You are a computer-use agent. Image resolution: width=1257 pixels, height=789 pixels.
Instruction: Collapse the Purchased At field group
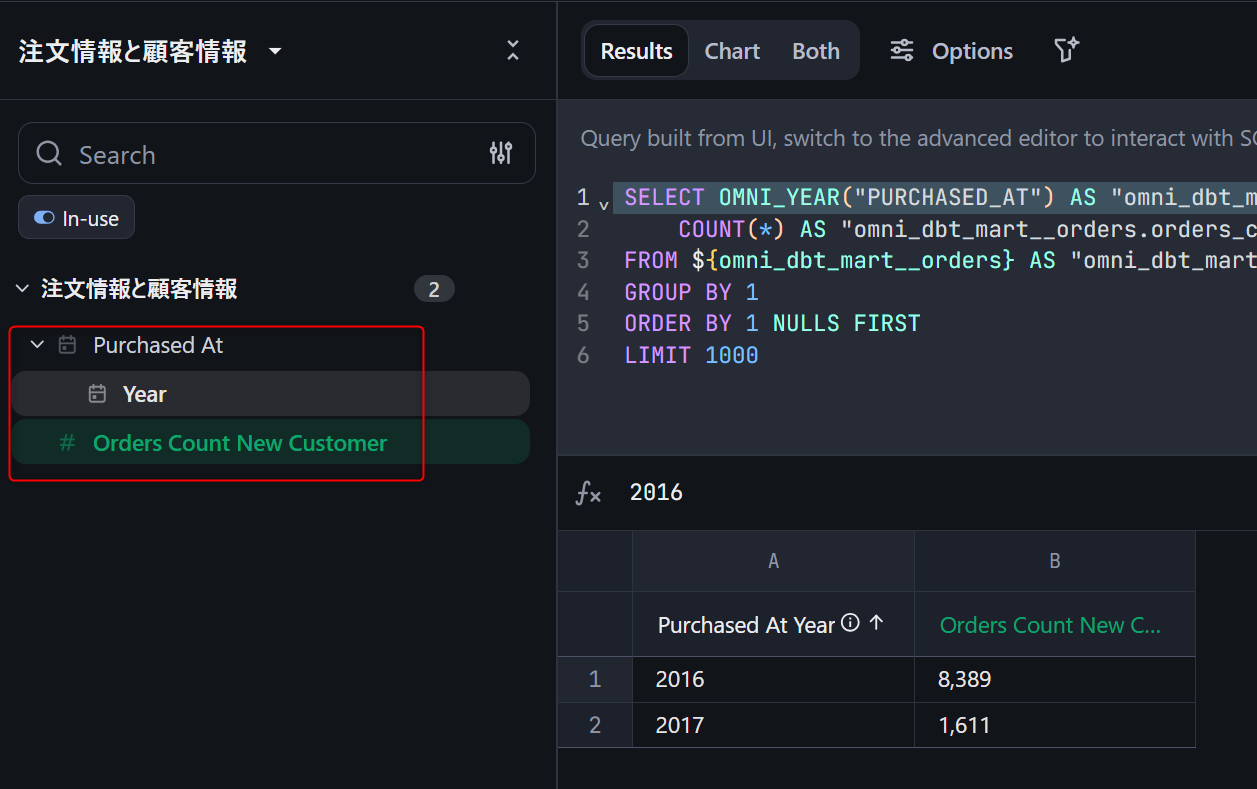(38, 345)
